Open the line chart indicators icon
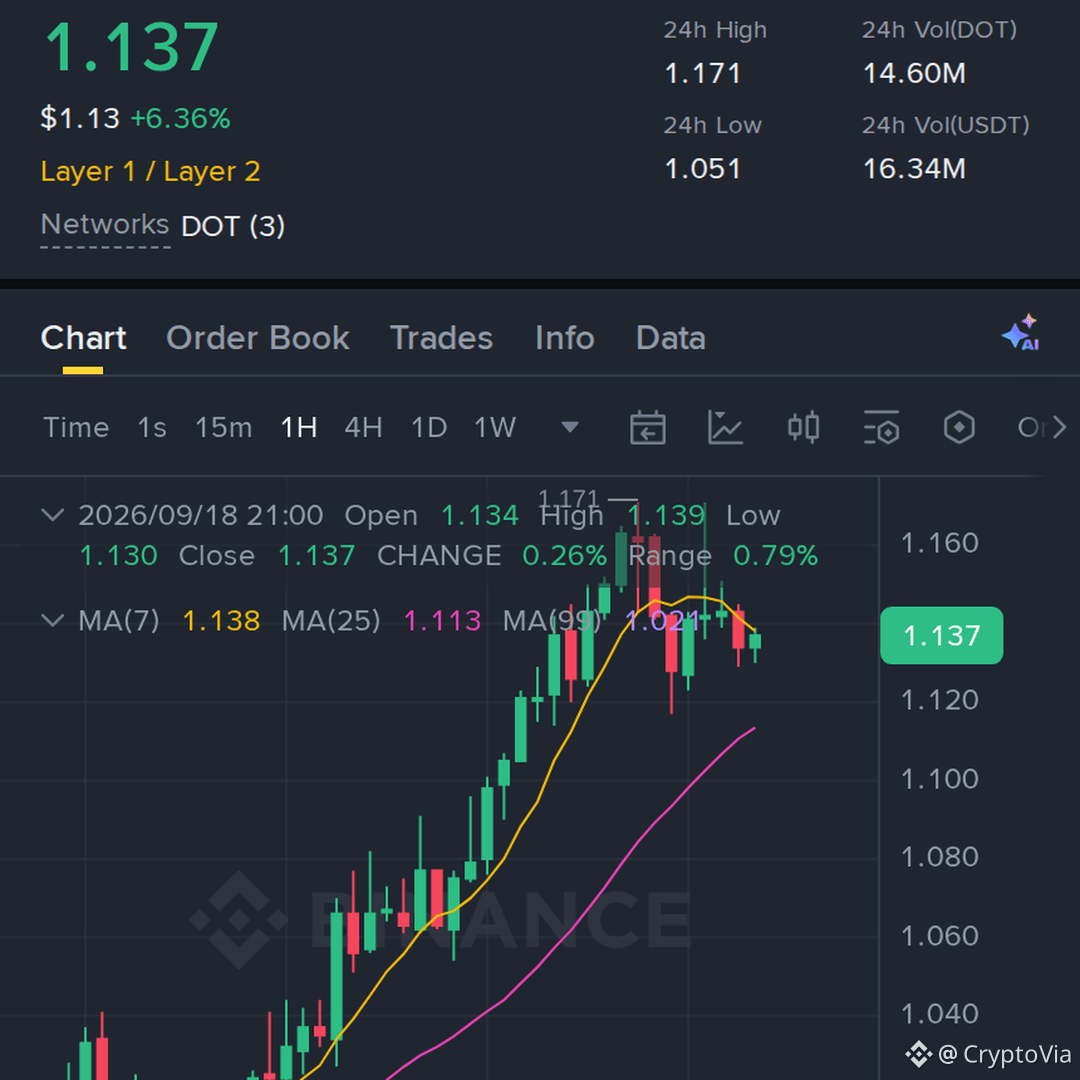The image size is (1080, 1080). coord(725,428)
